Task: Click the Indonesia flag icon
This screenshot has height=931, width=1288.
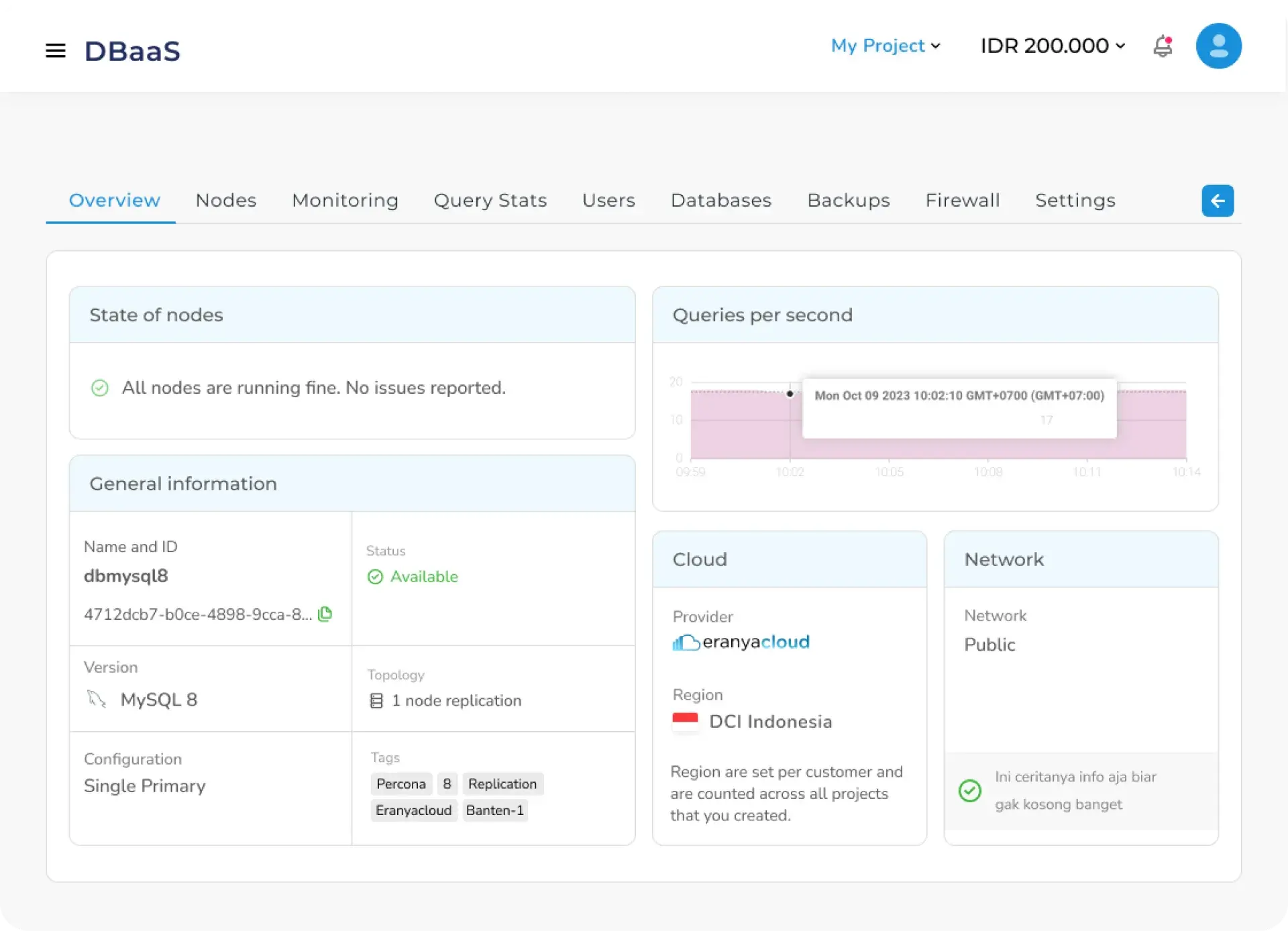Action: tap(685, 721)
